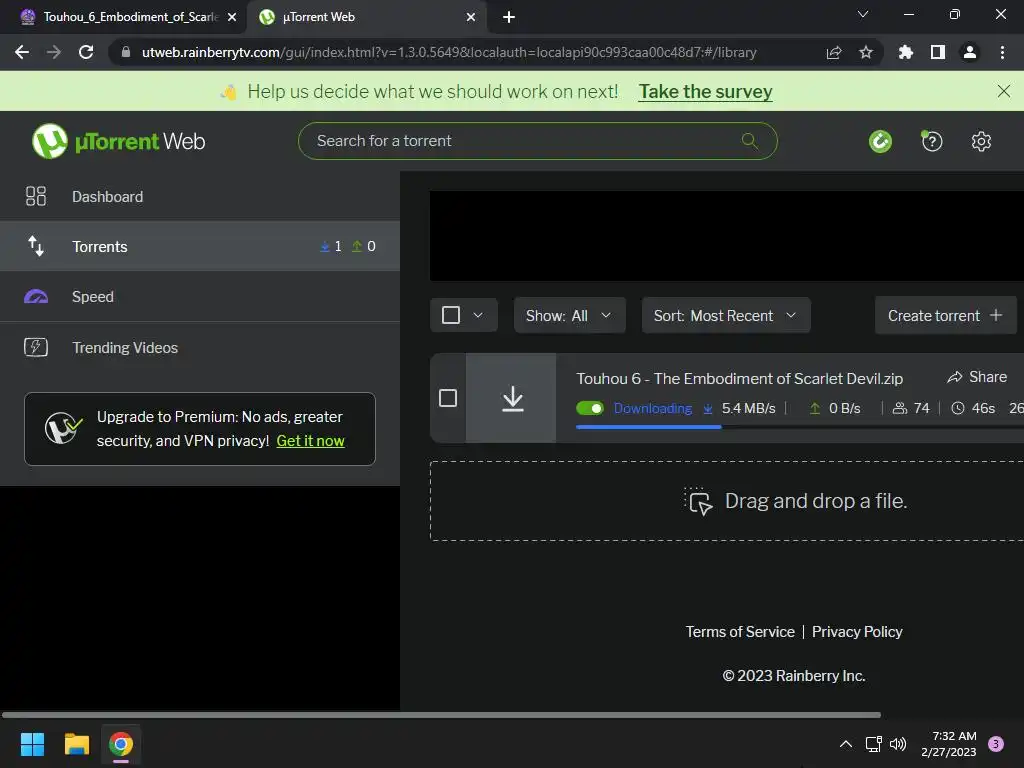
Task: Click the browser address bar URL
Action: (x=449, y=52)
